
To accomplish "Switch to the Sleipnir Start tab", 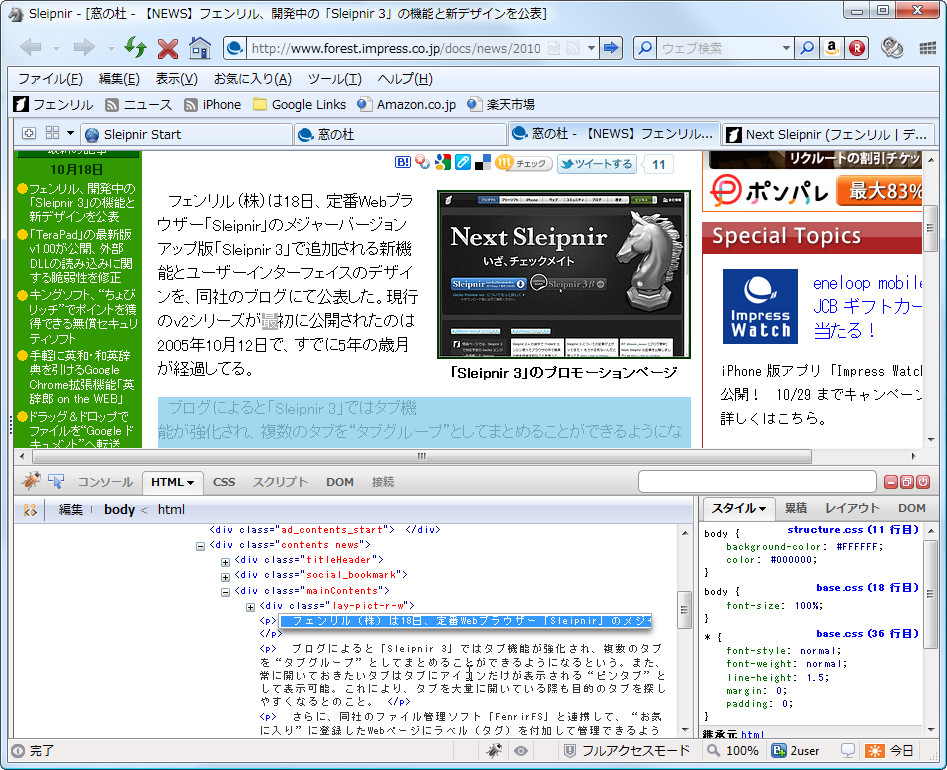I will (x=186, y=134).
